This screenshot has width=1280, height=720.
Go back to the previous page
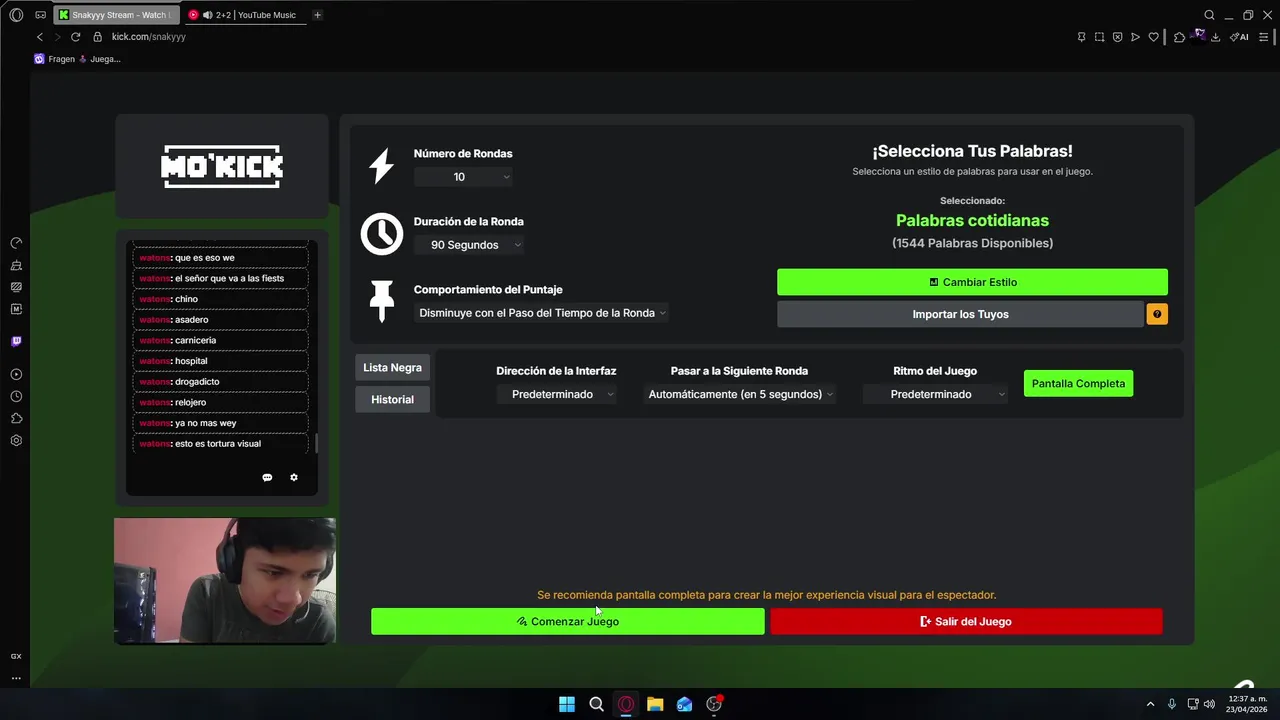[40, 37]
